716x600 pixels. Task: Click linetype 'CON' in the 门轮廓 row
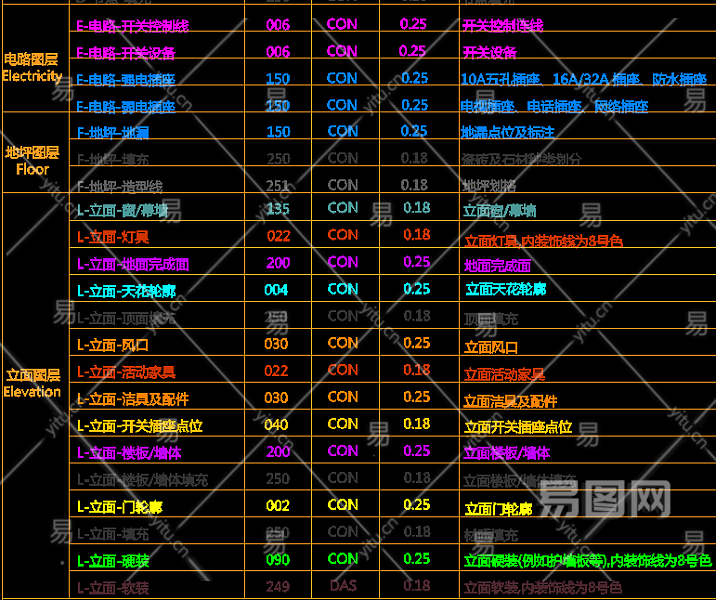[343, 505]
